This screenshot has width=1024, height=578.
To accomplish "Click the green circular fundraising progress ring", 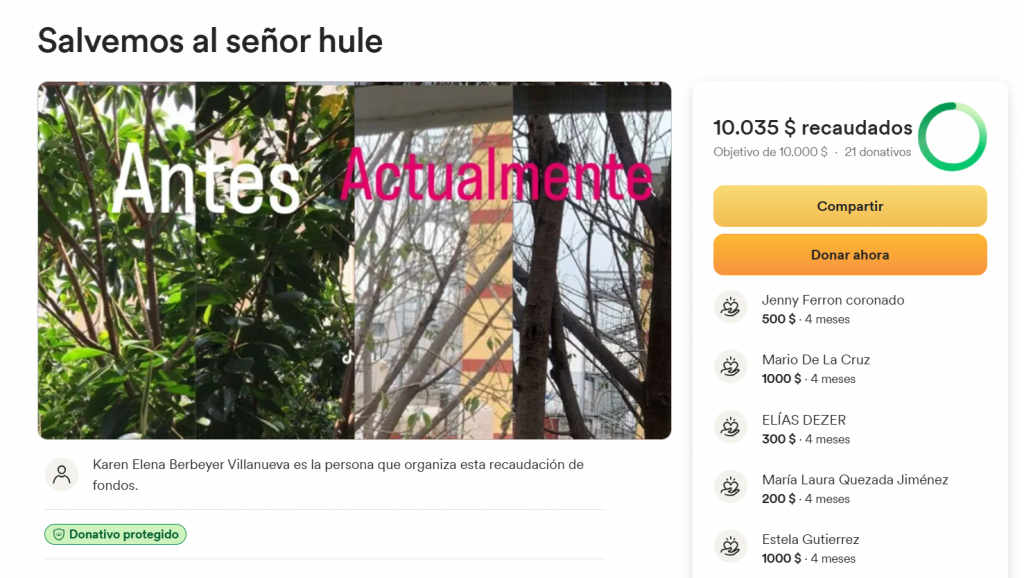I will (x=952, y=136).
